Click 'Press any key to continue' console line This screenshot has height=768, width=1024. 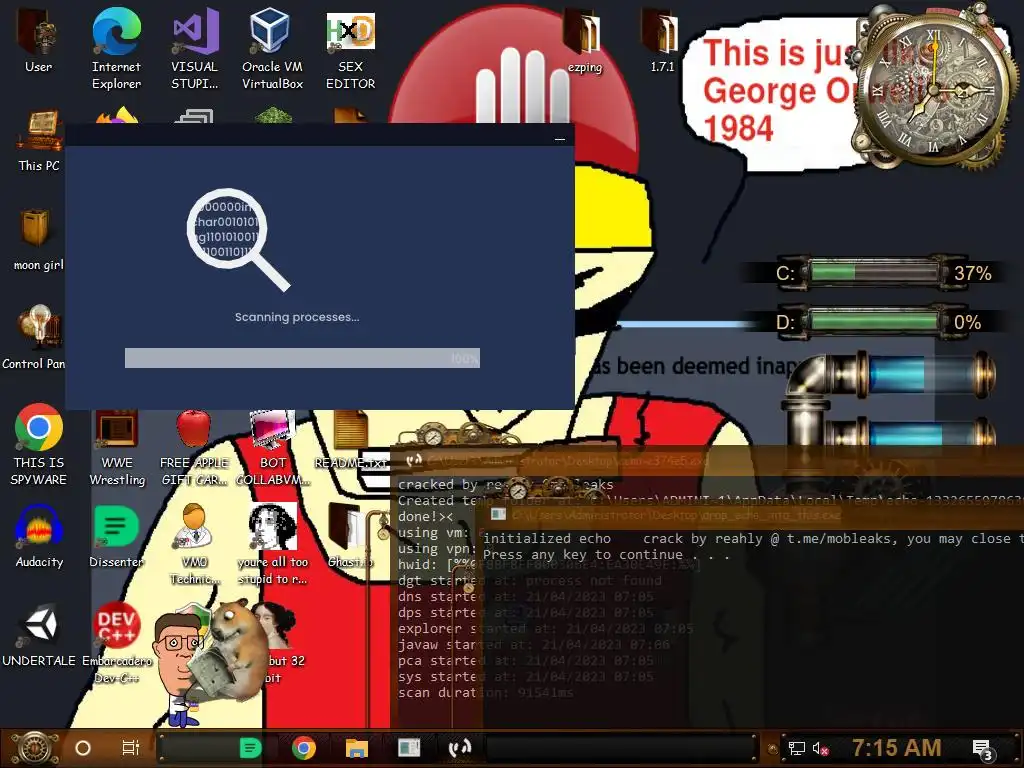point(605,555)
